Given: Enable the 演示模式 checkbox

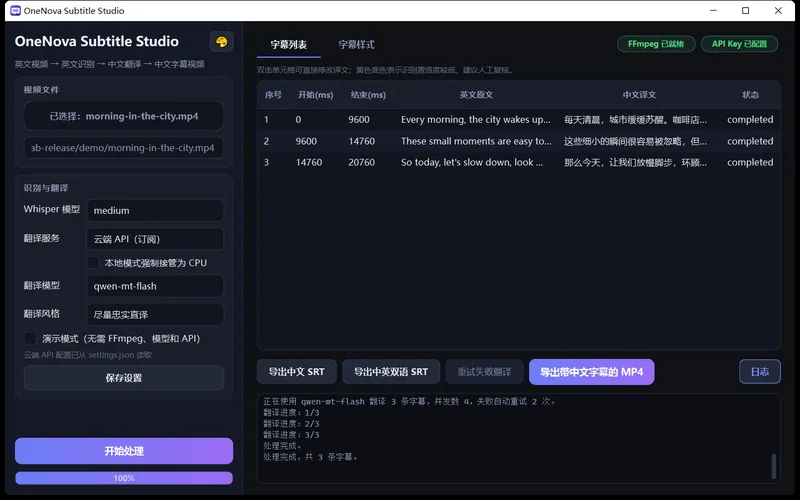Looking at the screenshot, I should pos(30,338).
